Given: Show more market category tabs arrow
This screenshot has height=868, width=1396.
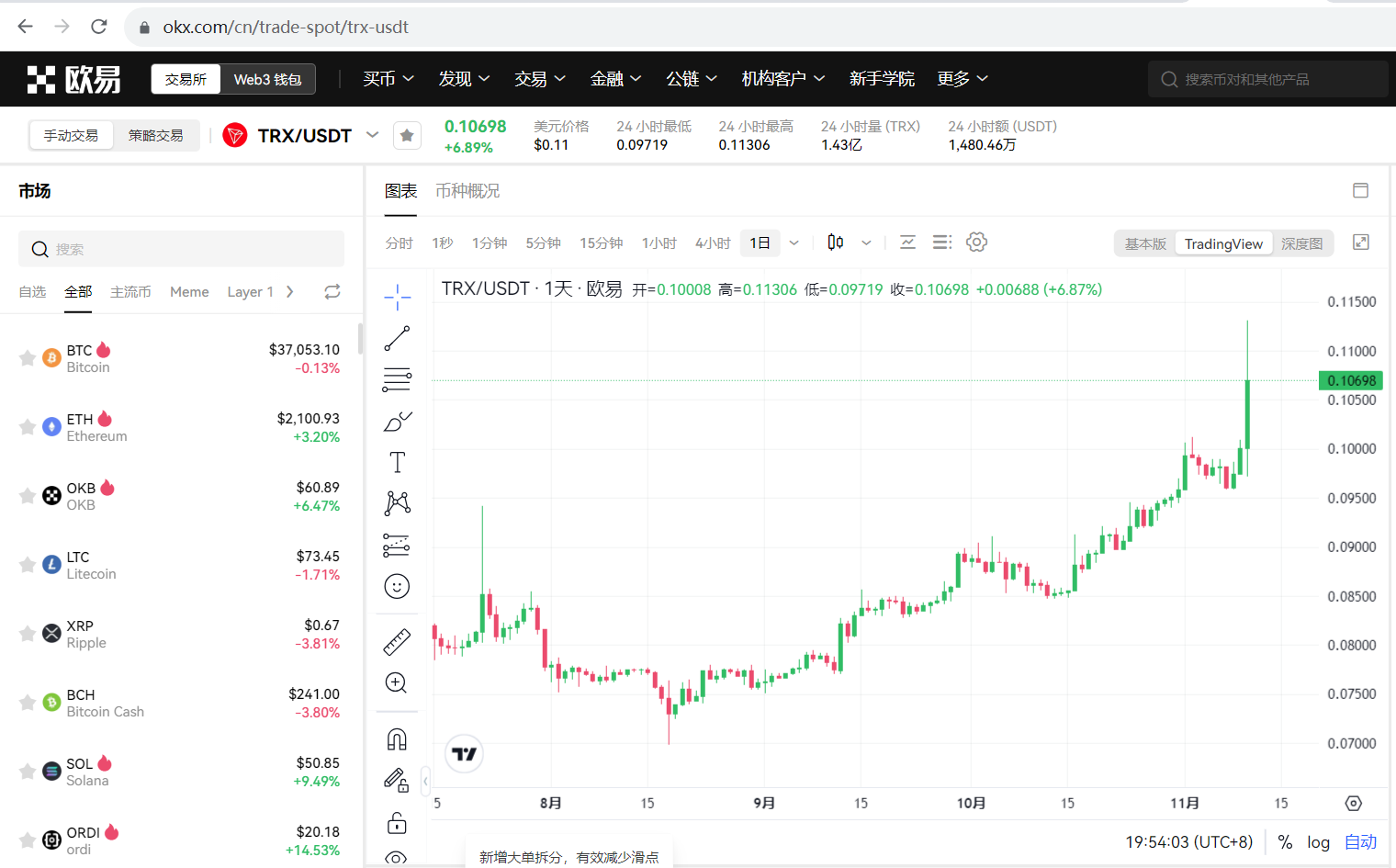Looking at the screenshot, I should [x=290, y=291].
